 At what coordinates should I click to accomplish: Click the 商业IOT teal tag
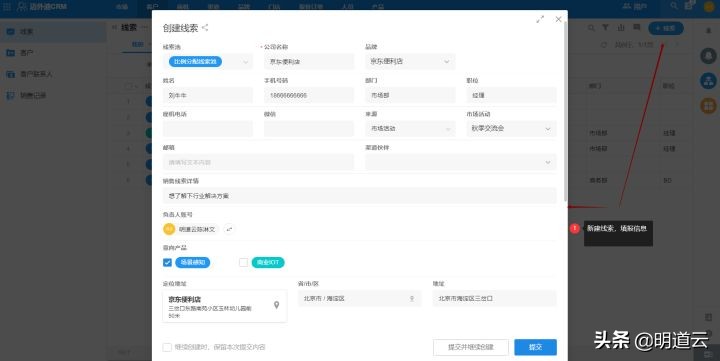click(x=268, y=262)
